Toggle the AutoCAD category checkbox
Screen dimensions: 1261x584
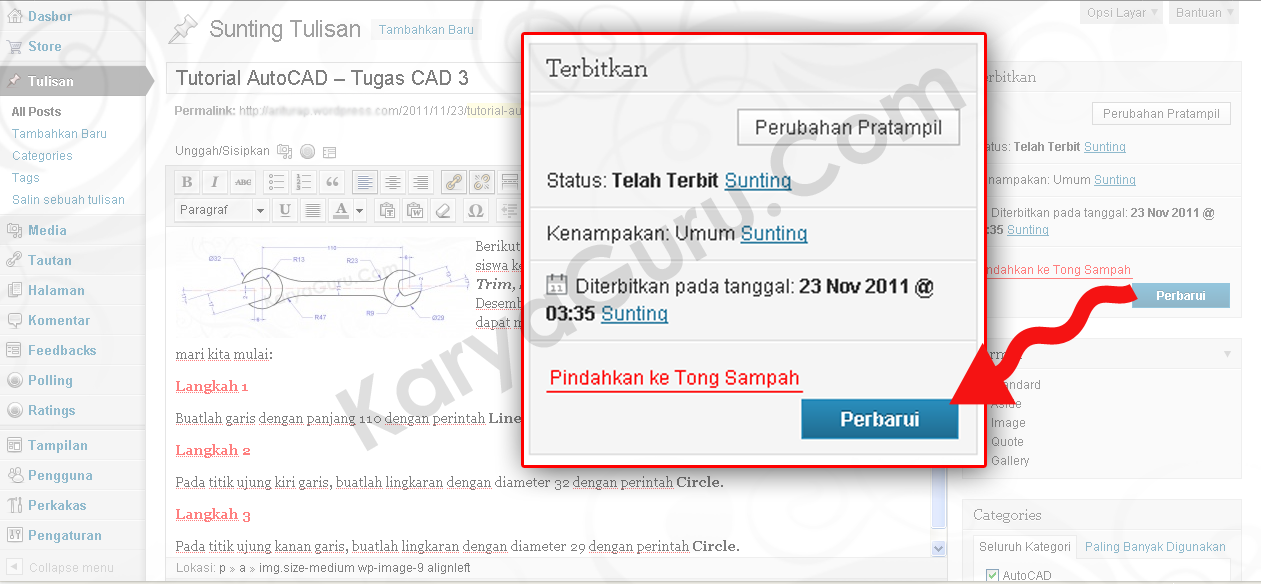[992, 575]
